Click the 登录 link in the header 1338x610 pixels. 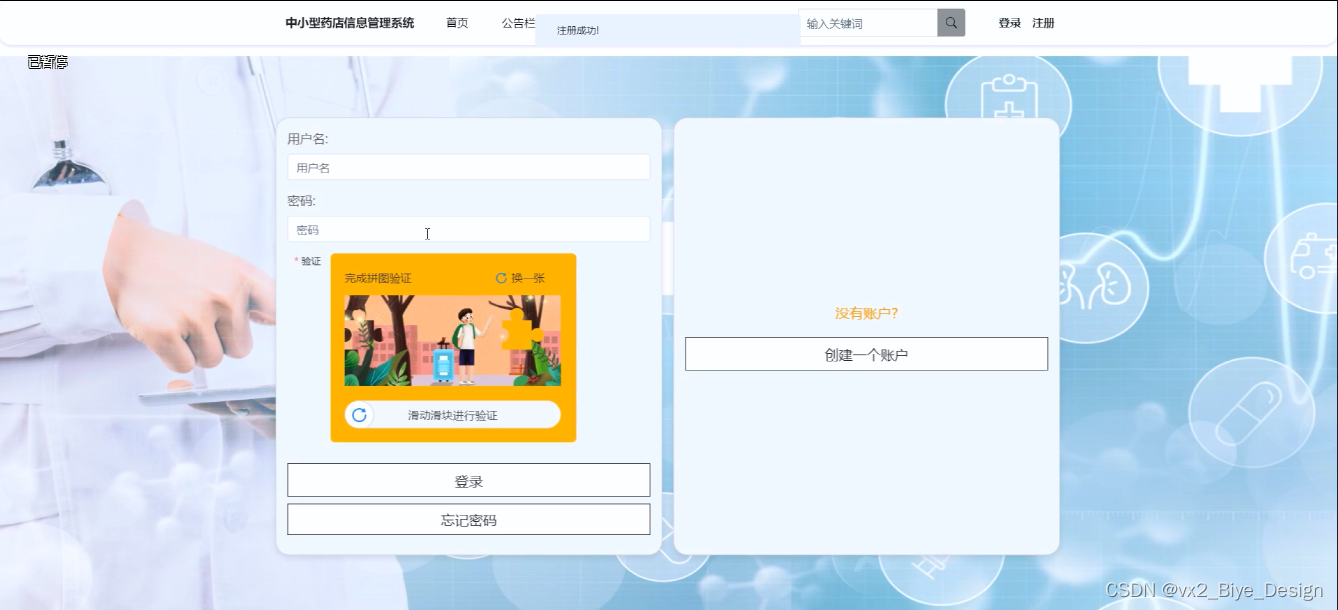1009,23
